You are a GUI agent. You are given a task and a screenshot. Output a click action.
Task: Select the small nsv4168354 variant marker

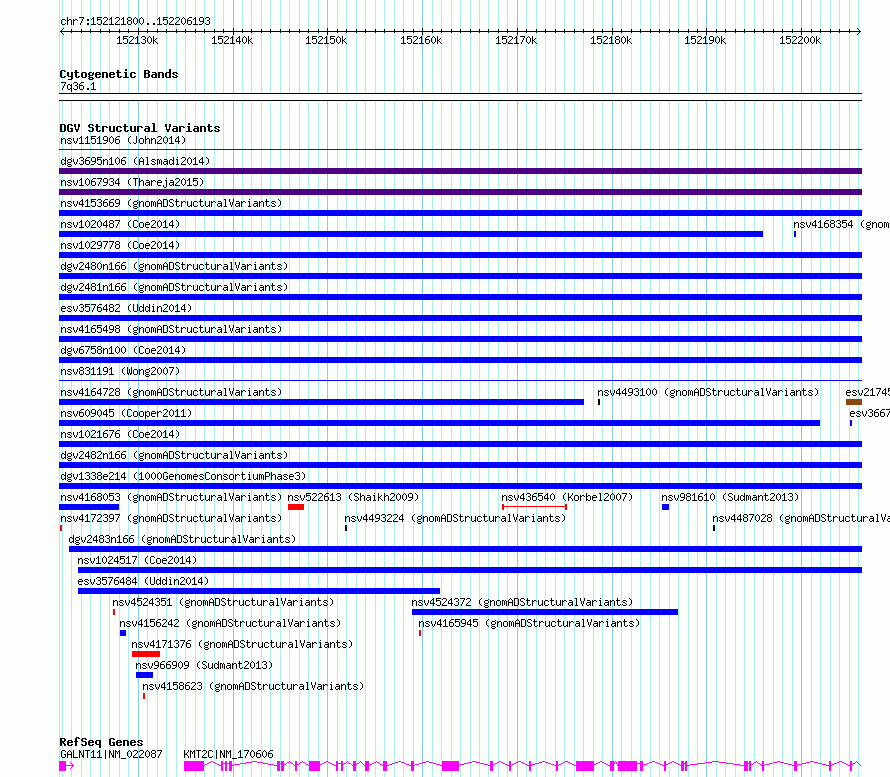point(795,234)
